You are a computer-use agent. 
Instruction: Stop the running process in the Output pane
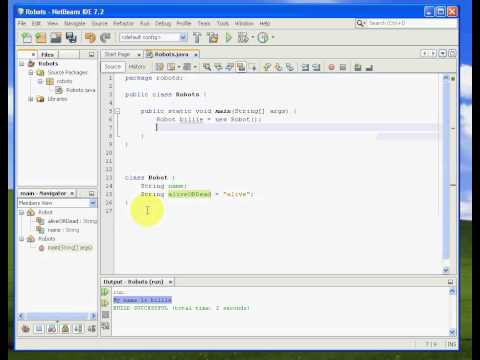click(x=105, y=315)
